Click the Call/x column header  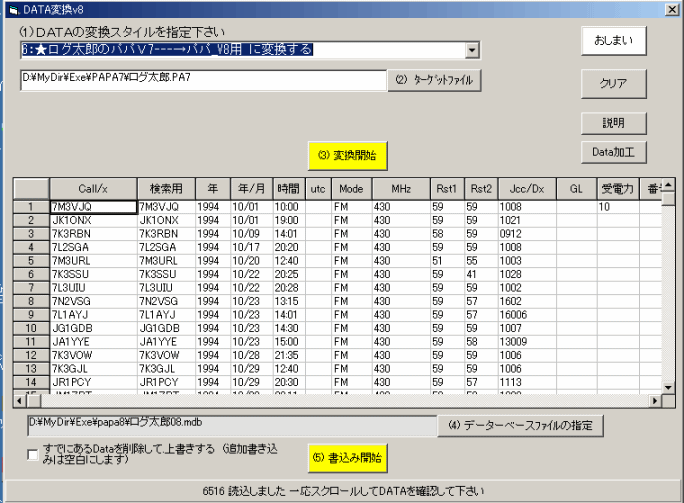coord(93,189)
